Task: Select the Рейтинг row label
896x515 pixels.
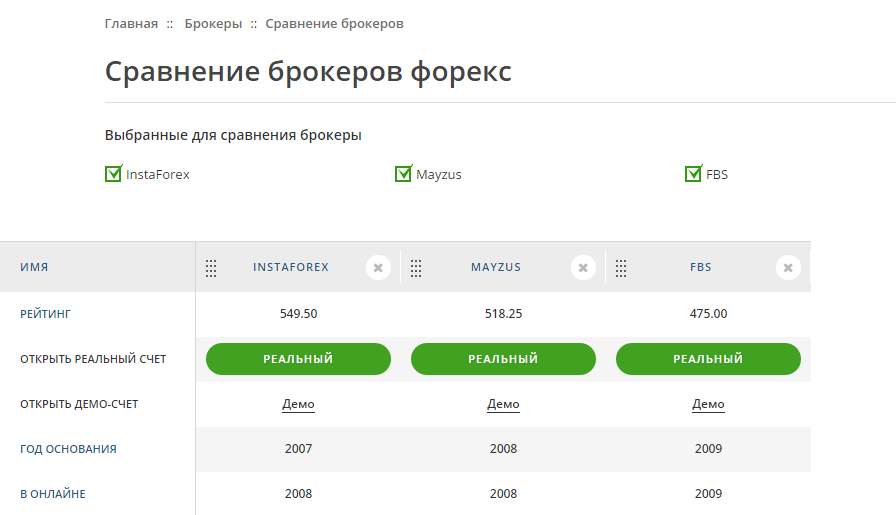Action: (45, 314)
